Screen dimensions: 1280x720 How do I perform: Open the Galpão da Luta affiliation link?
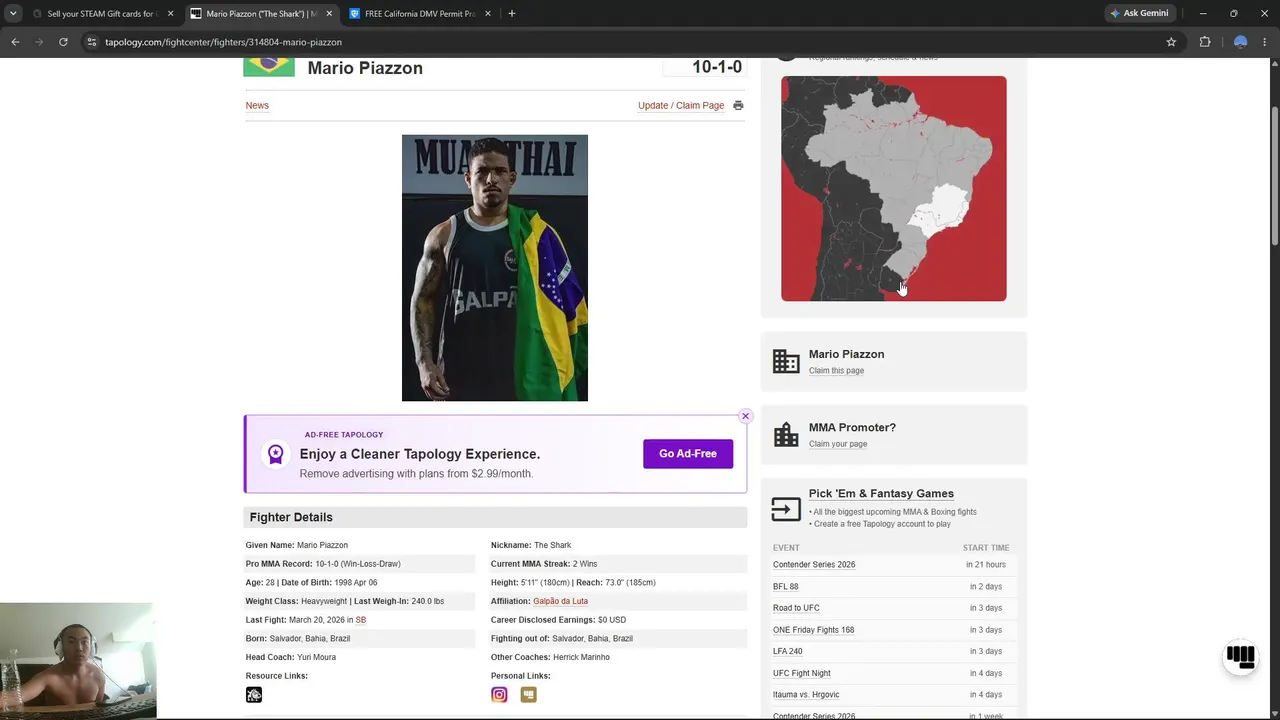click(560, 601)
